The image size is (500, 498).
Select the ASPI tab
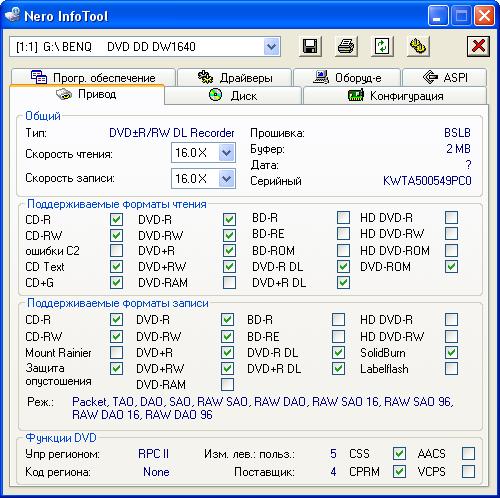(x=445, y=78)
